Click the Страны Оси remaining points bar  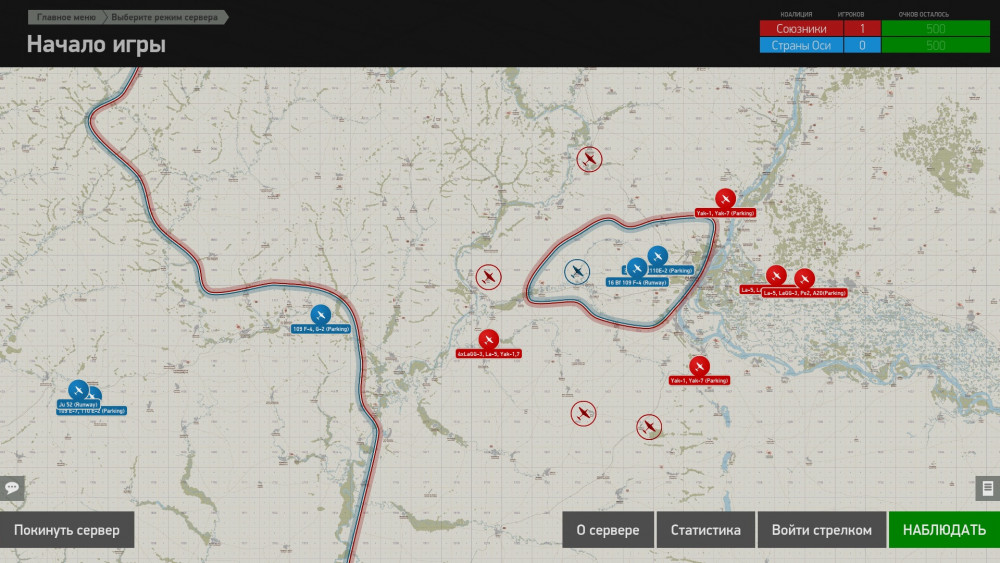pos(936,45)
